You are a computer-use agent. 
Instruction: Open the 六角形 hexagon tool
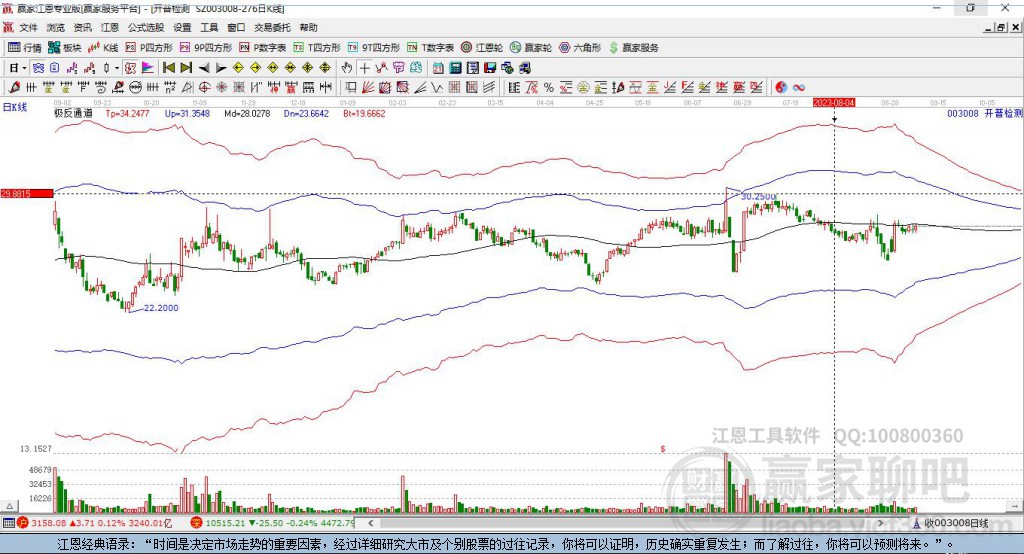[x=580, y=48]
